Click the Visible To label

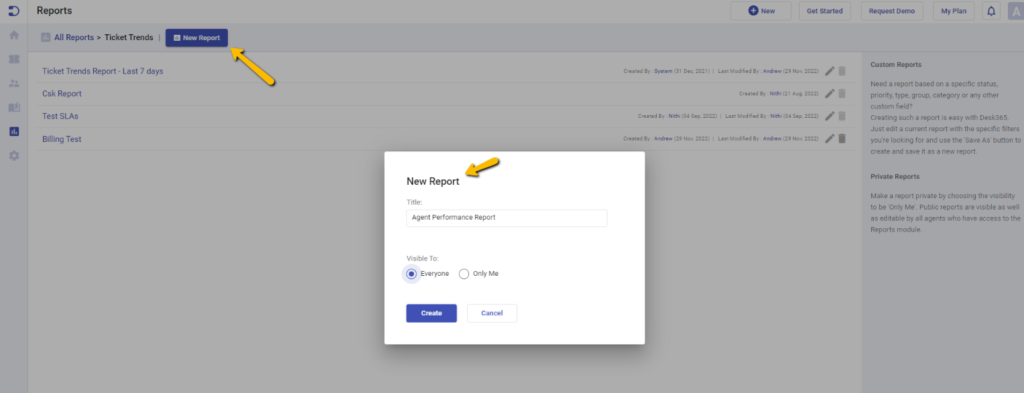pos(423,259)
